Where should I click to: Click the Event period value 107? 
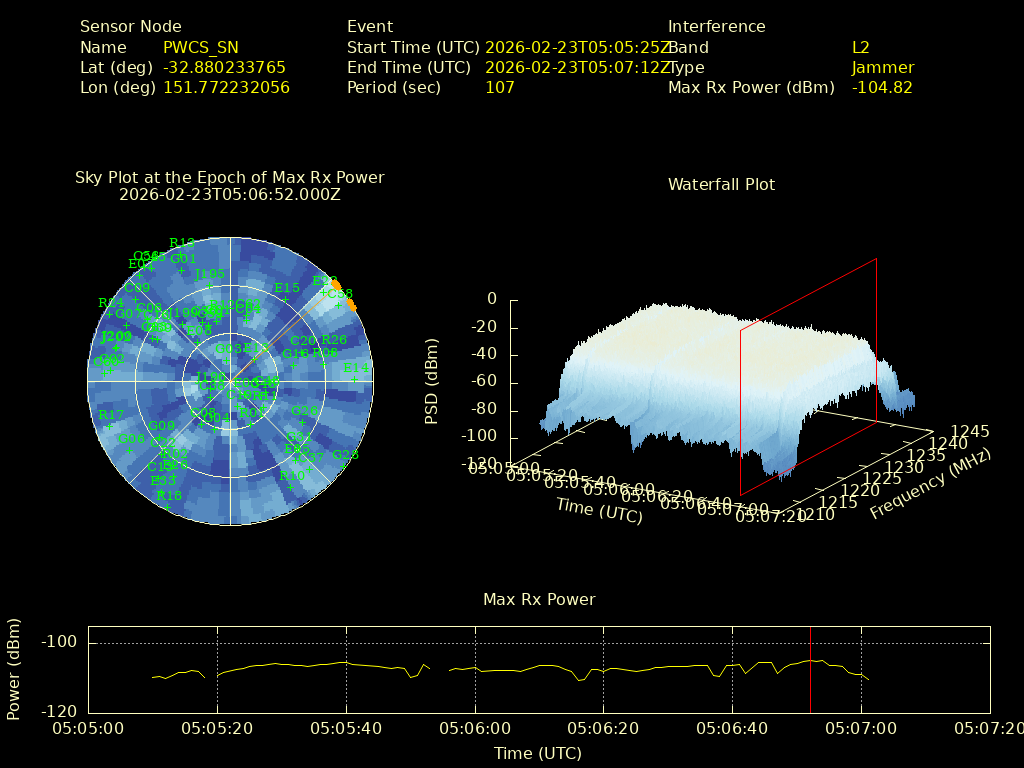pos(500,87)
